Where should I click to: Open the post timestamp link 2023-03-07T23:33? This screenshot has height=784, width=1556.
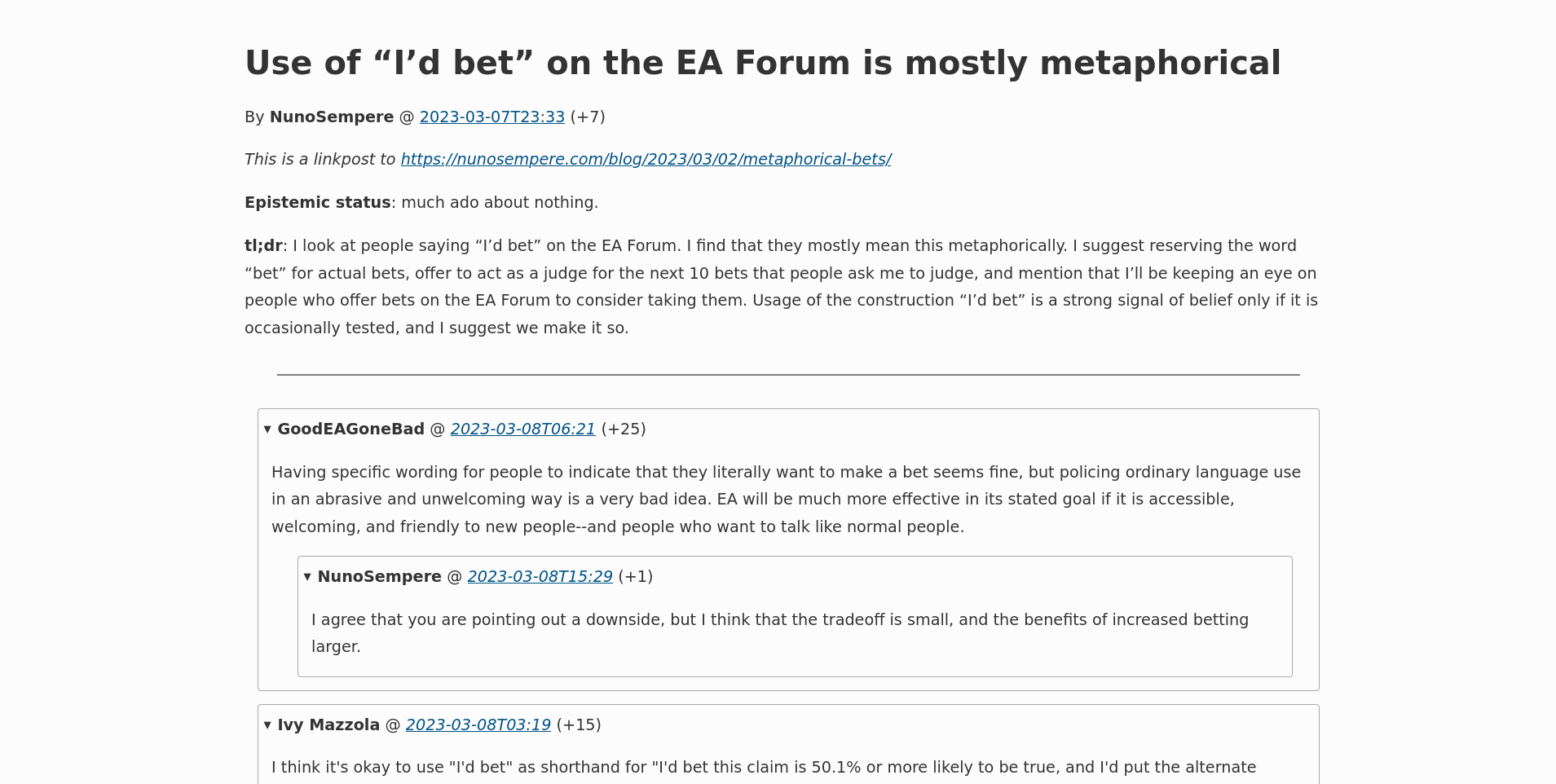click(492, 117)
